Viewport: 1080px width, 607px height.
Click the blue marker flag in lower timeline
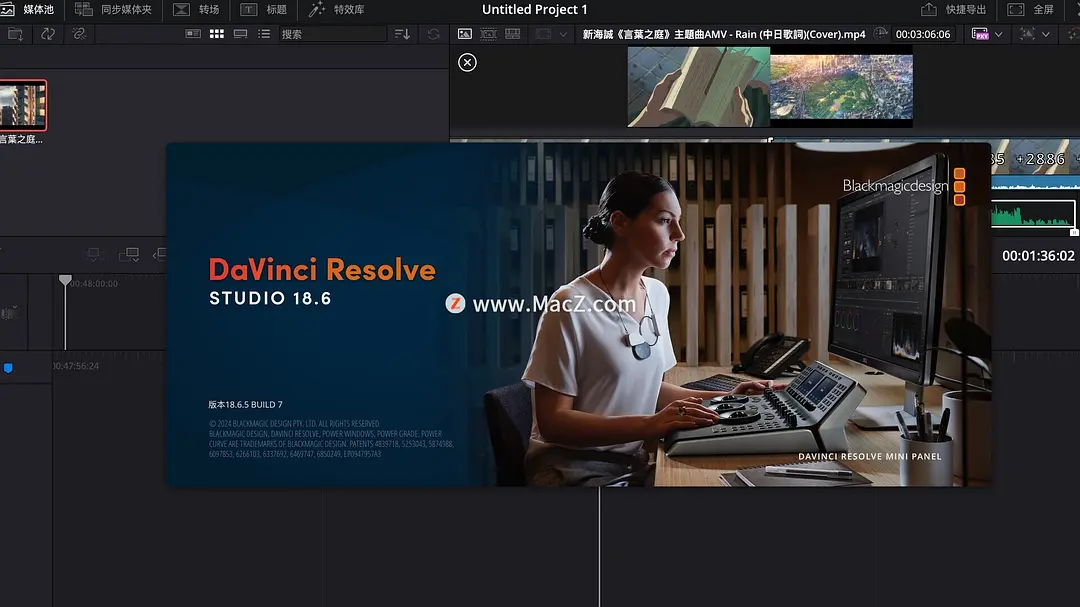8,368
